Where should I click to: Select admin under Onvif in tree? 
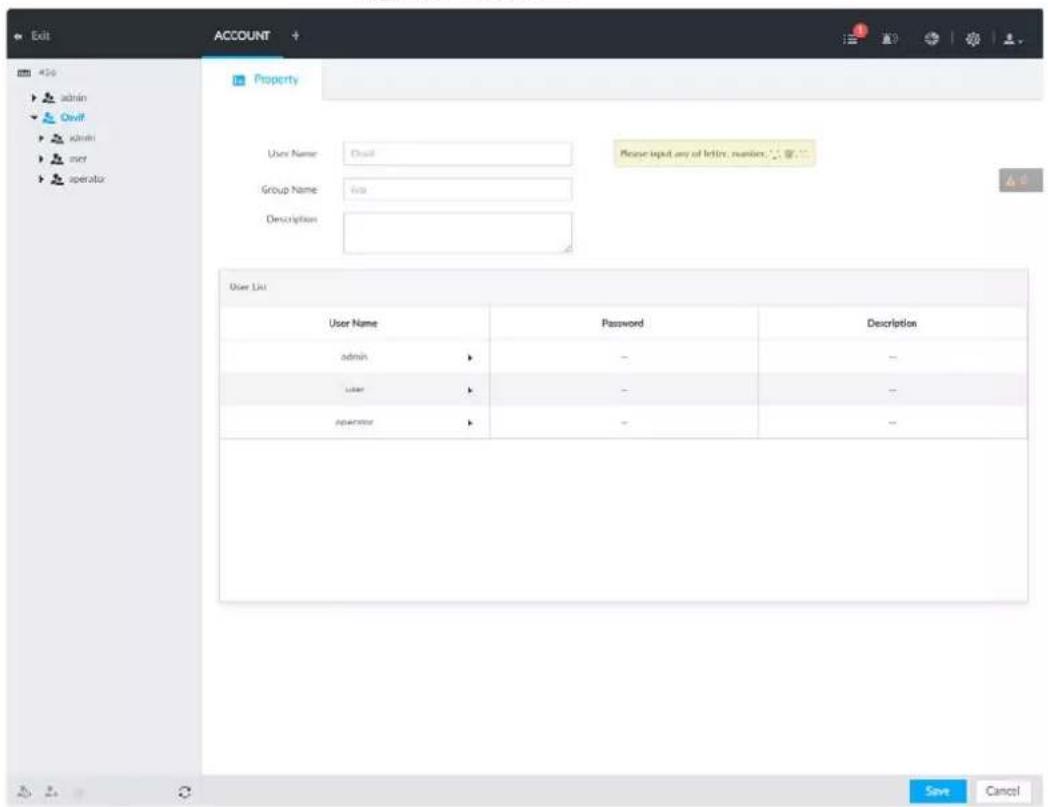click(x=82, y=138)
